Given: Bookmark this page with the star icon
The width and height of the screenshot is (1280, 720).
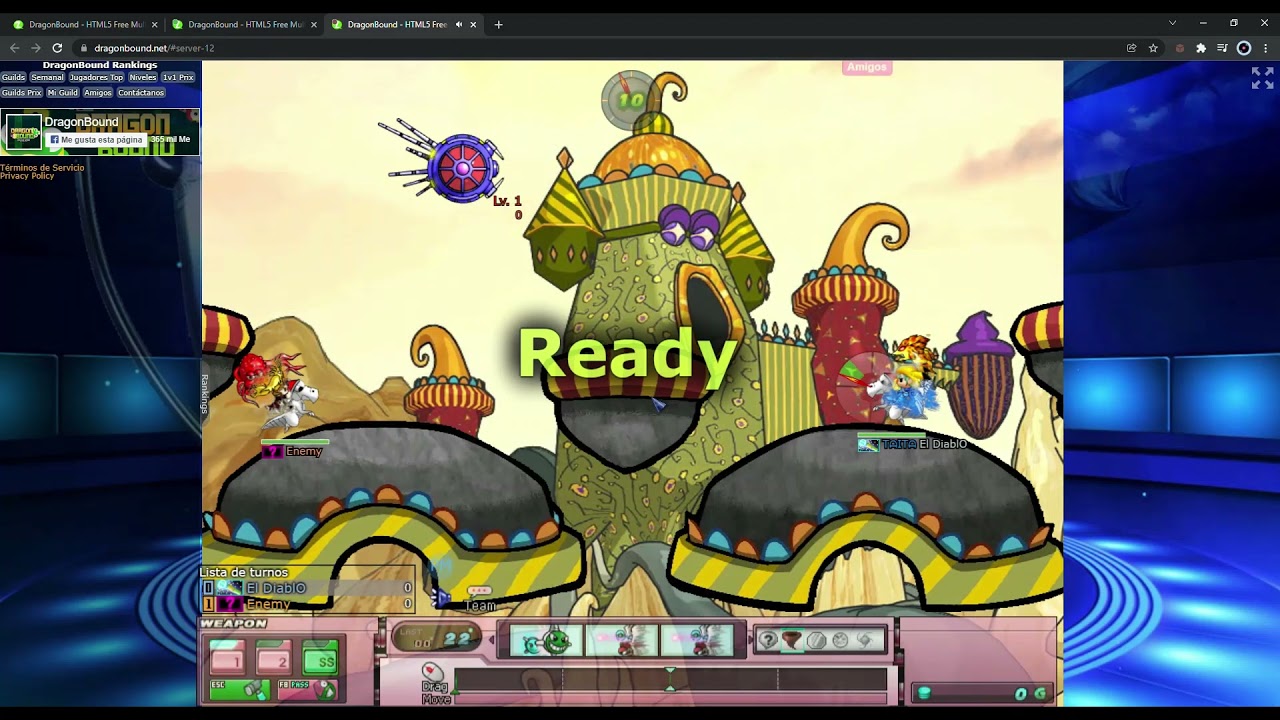Looking at the screenshot, I should tap(1153, 48).
